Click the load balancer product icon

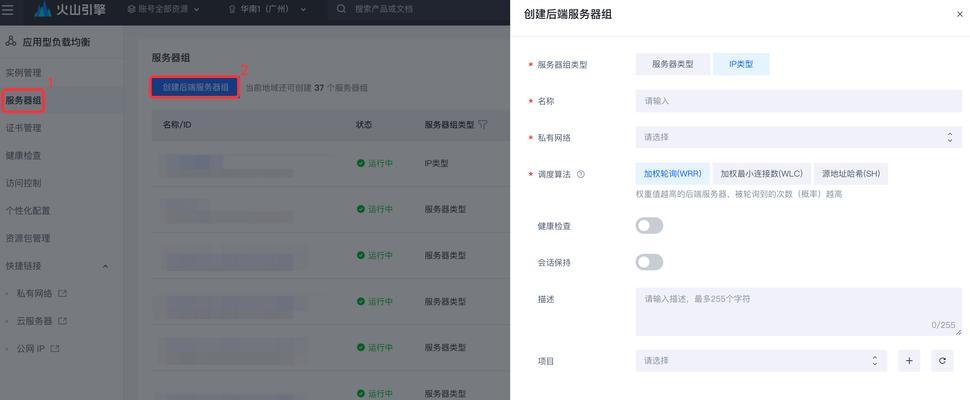tap(11, 42)
